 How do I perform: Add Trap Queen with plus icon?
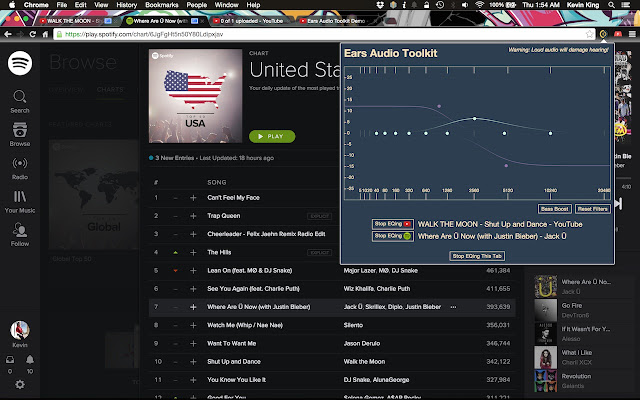pos(193,216)
